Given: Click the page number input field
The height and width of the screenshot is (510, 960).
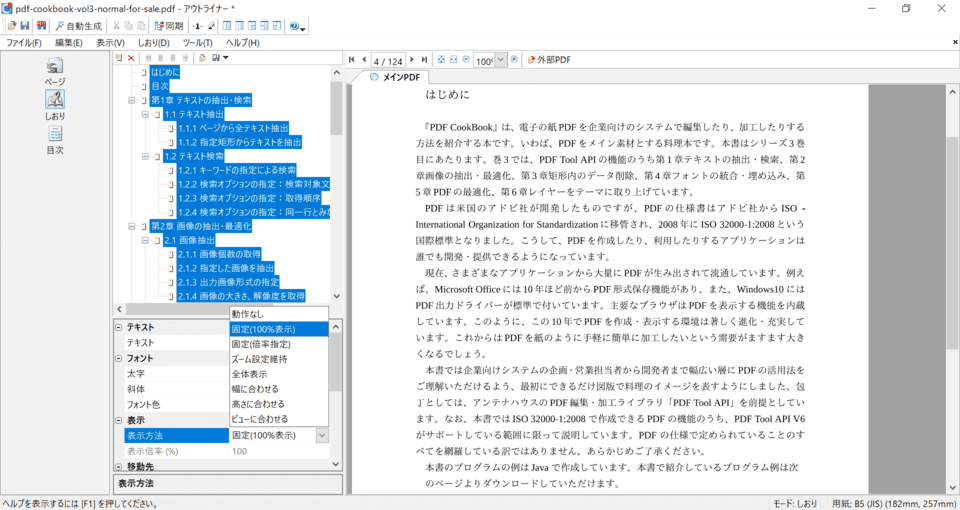Looking at the screenshot, I should [x=388, y=60].
